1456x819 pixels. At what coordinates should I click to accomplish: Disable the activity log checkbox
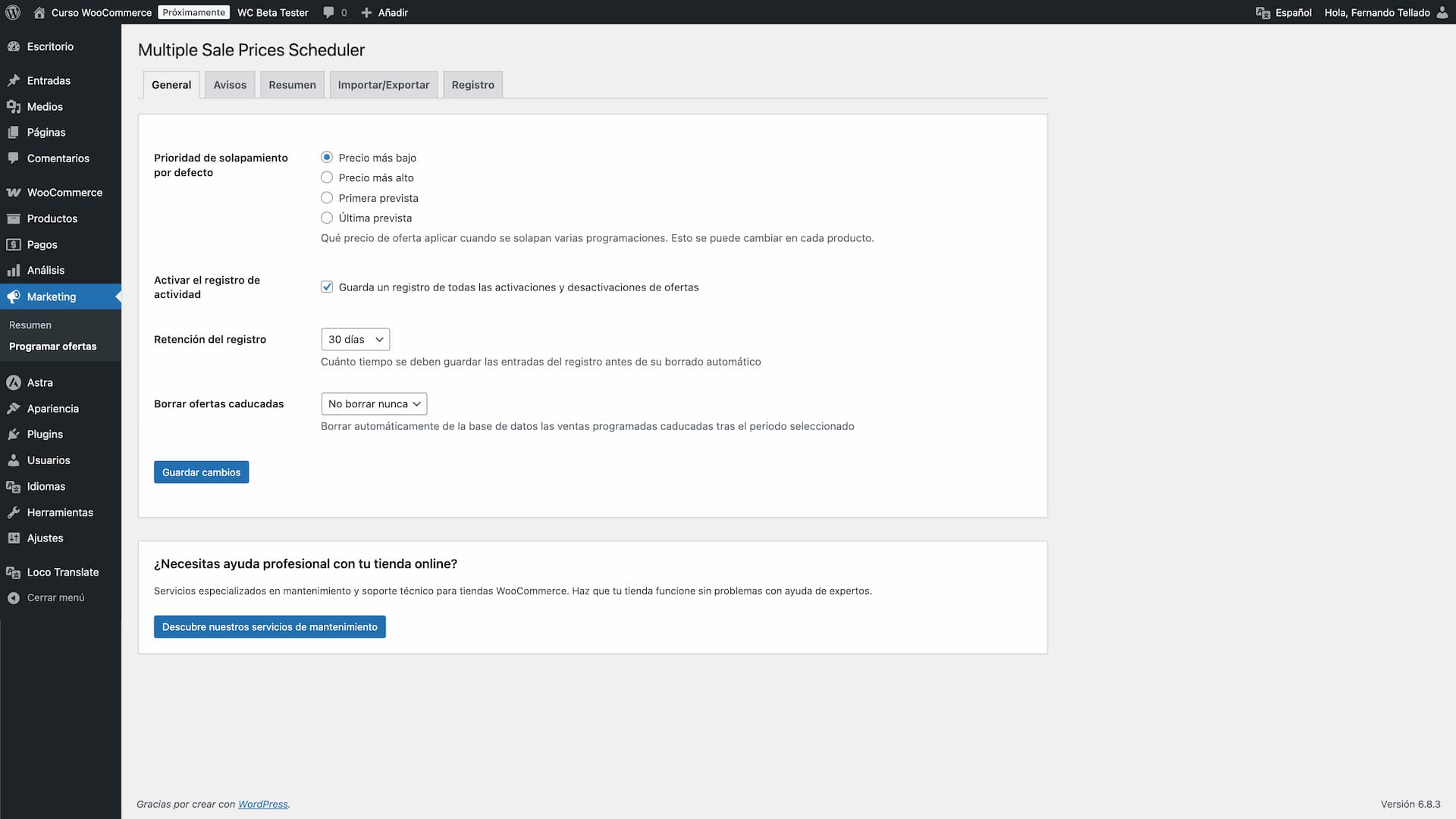tap(326, 287)
